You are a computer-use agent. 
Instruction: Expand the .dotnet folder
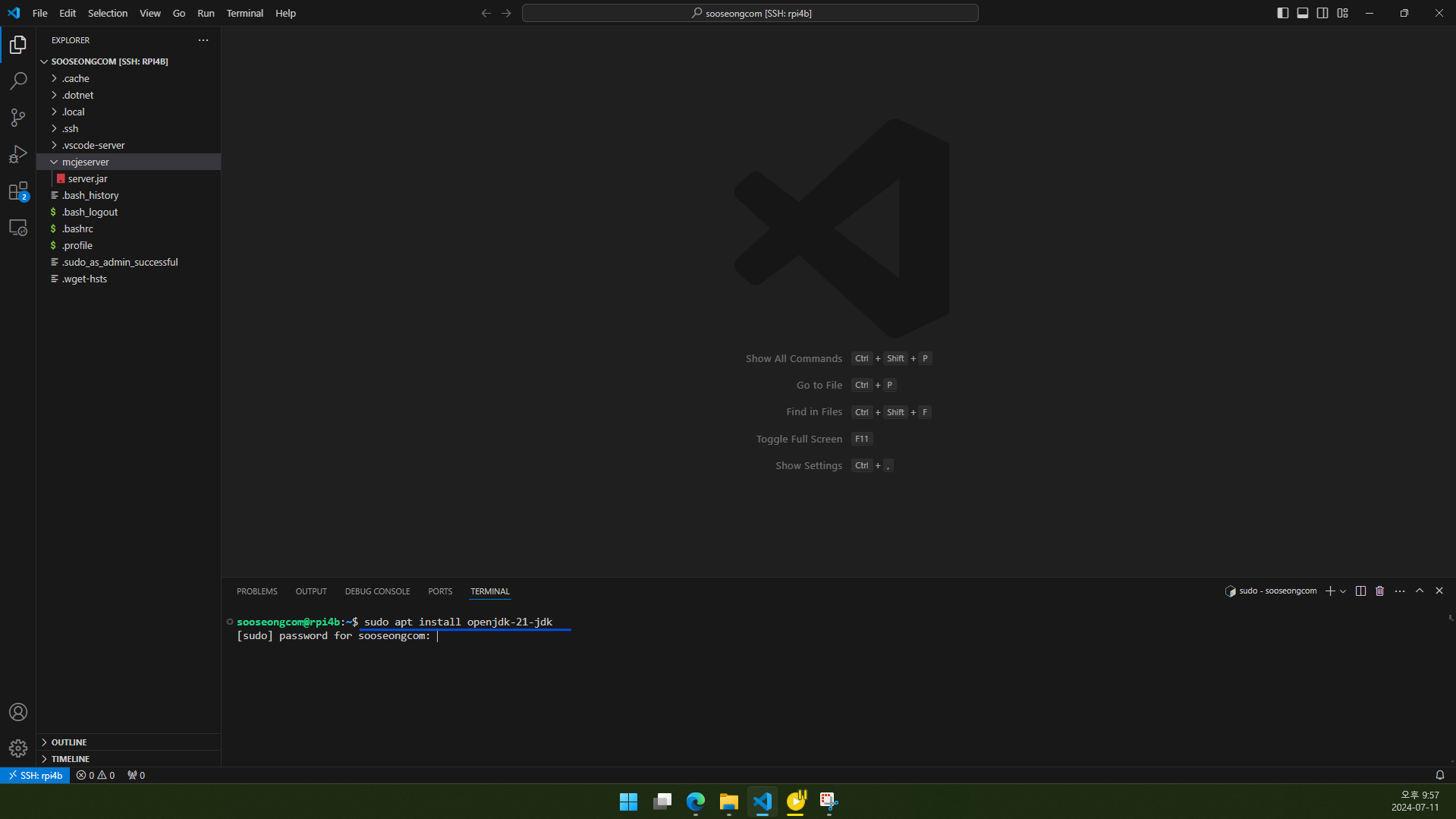[x=129, y=95]
